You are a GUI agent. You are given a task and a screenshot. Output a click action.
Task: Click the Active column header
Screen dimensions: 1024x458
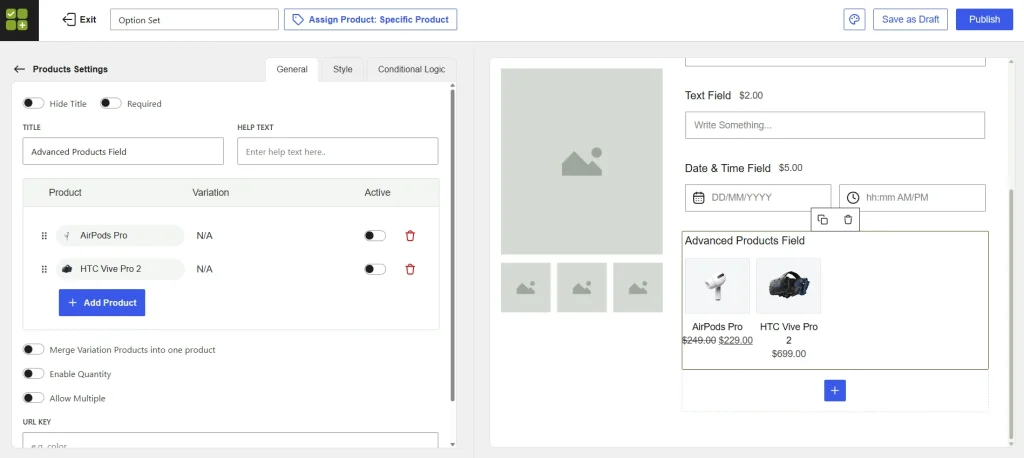[x=377, y=193]
